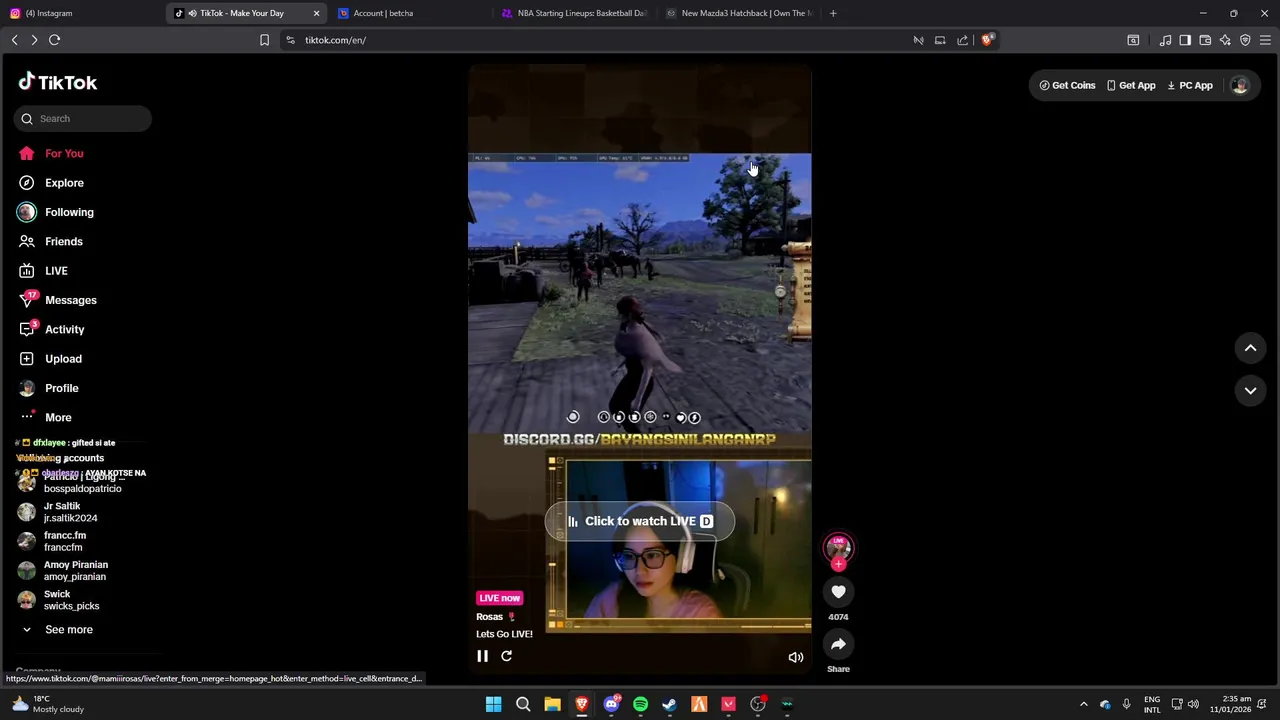
Task: Go to the Following page
Action: tap(69, 212)
